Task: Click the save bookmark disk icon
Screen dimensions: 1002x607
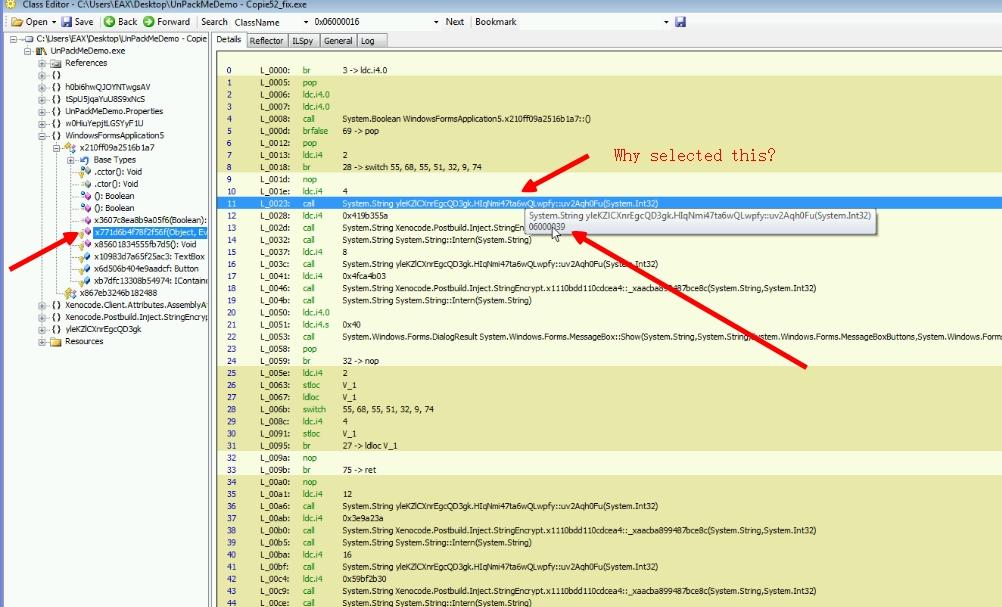Action: click(x=681, y=22)
